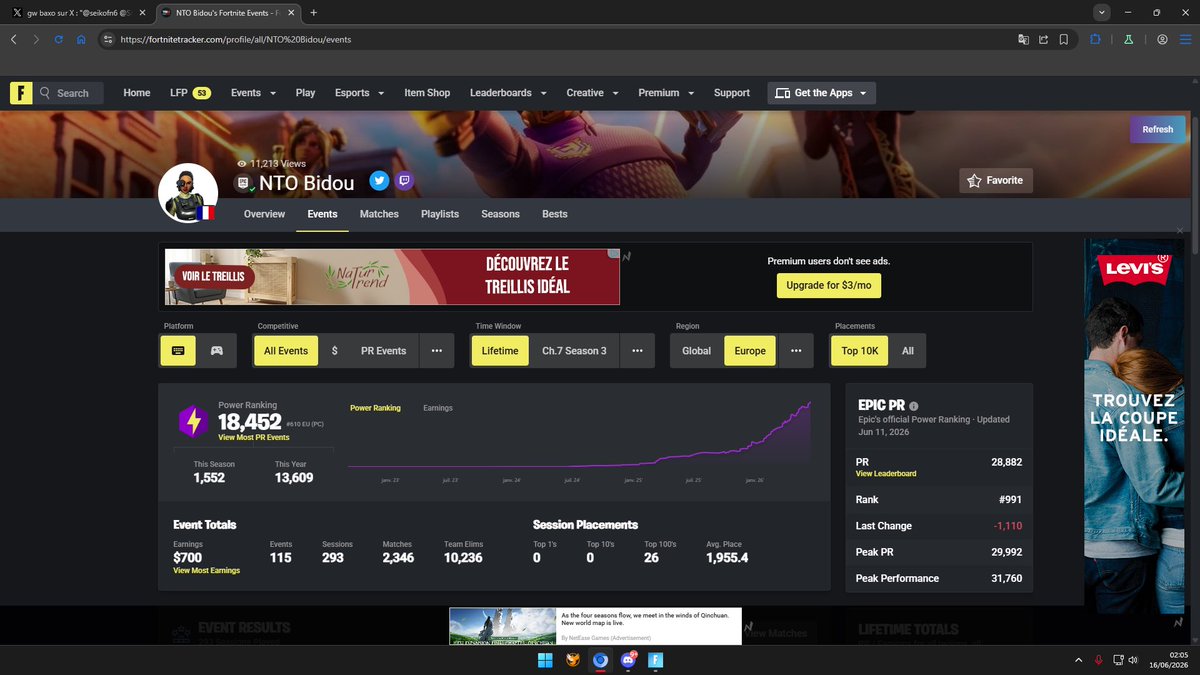Open the Premium nav dropdown
1200x675 pixels.
click(666, 93)
